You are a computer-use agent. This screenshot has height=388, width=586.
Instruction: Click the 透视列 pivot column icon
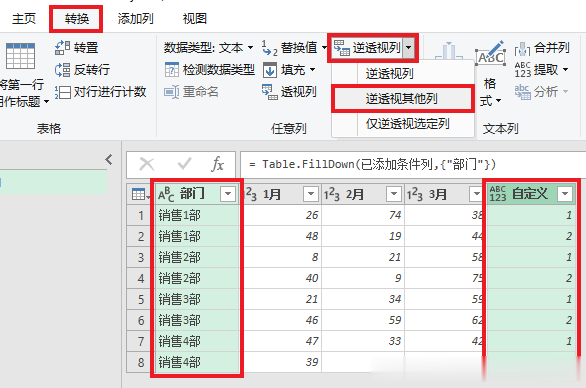coord(269,92)
